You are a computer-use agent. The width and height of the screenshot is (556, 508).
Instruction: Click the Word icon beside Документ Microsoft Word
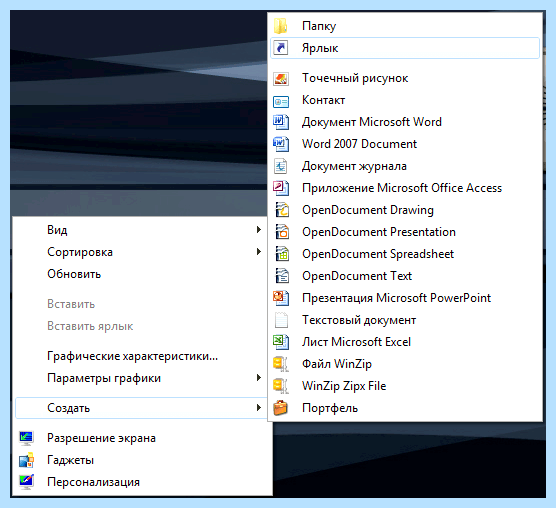[280, 122]
